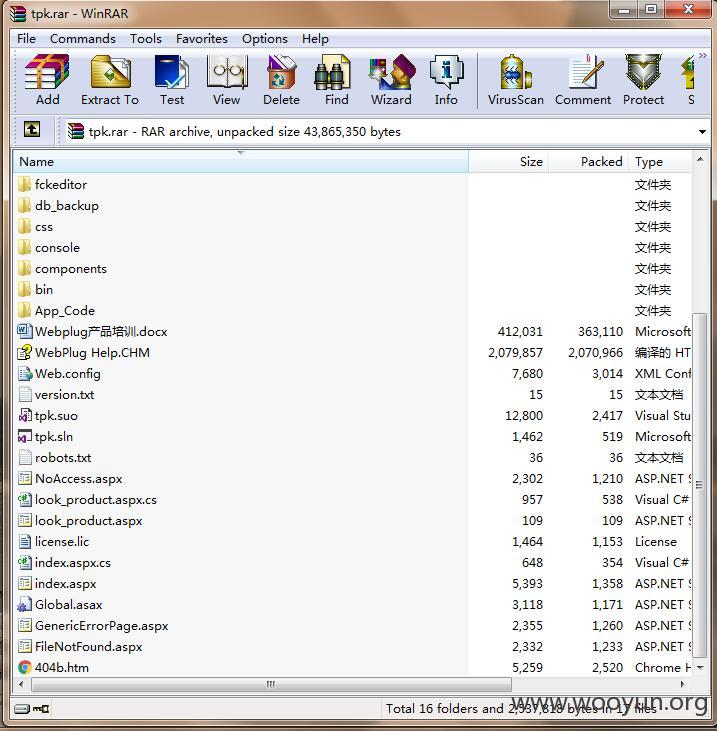Click the horizontal scrollbar thumb
717x731 pixels.
271,684
